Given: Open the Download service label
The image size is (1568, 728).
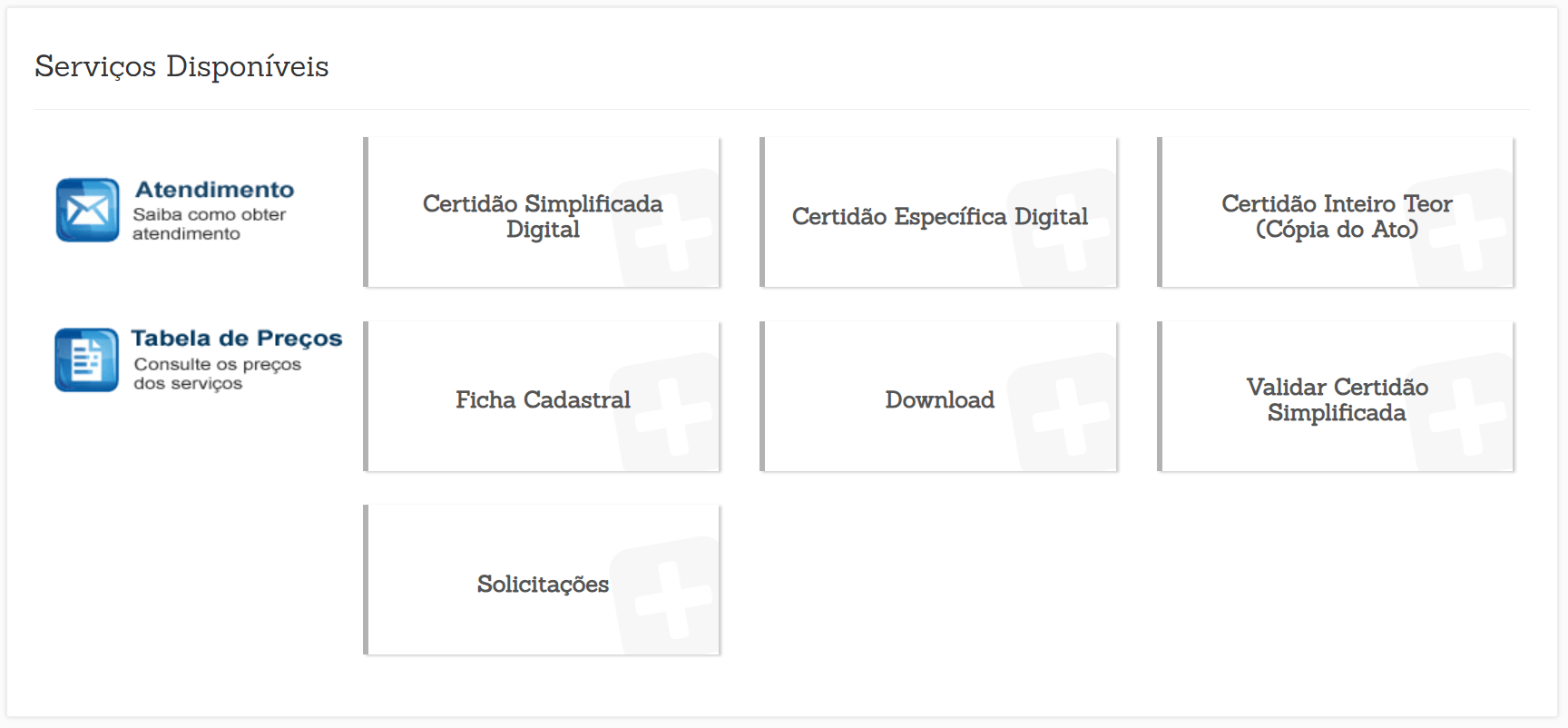Looking at the screenshot, I should click(939, 399).
